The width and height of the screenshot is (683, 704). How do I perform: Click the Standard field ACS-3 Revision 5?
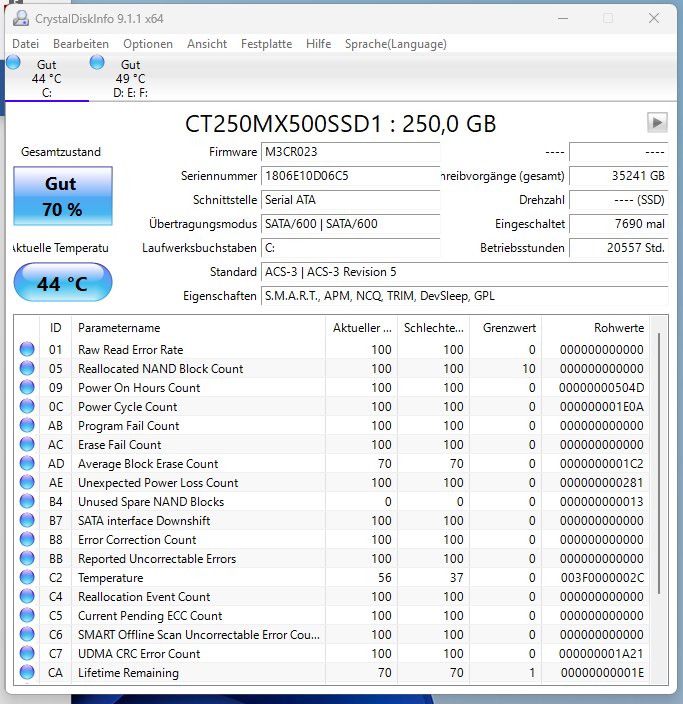[465, 272]
